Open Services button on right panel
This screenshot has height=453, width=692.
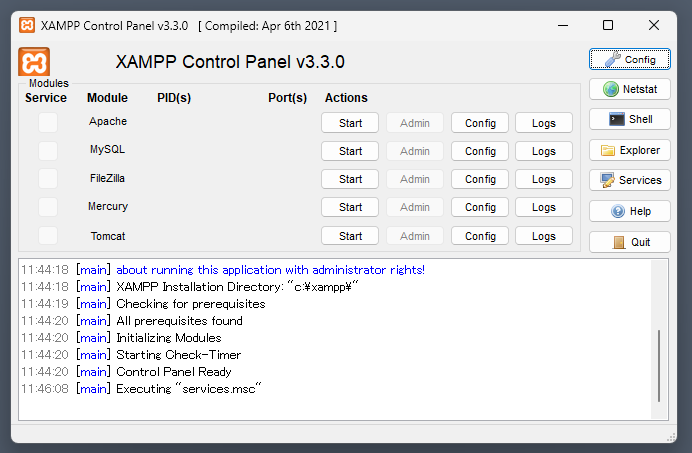coord(630,180)
